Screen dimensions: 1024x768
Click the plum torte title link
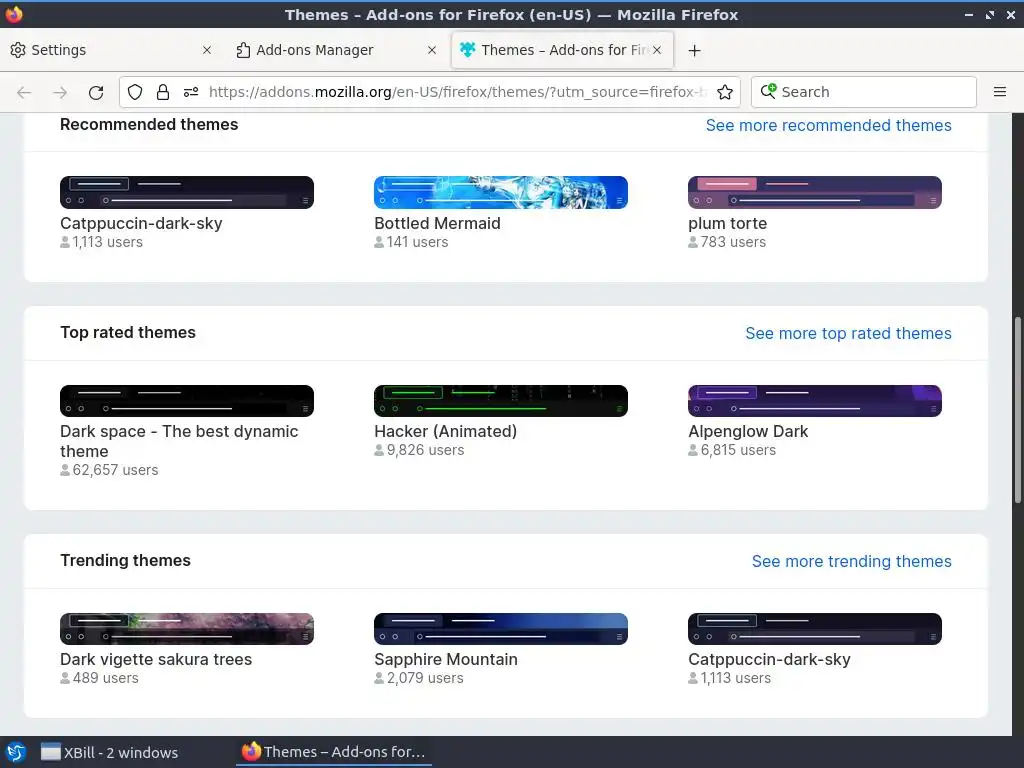point(728,223)
